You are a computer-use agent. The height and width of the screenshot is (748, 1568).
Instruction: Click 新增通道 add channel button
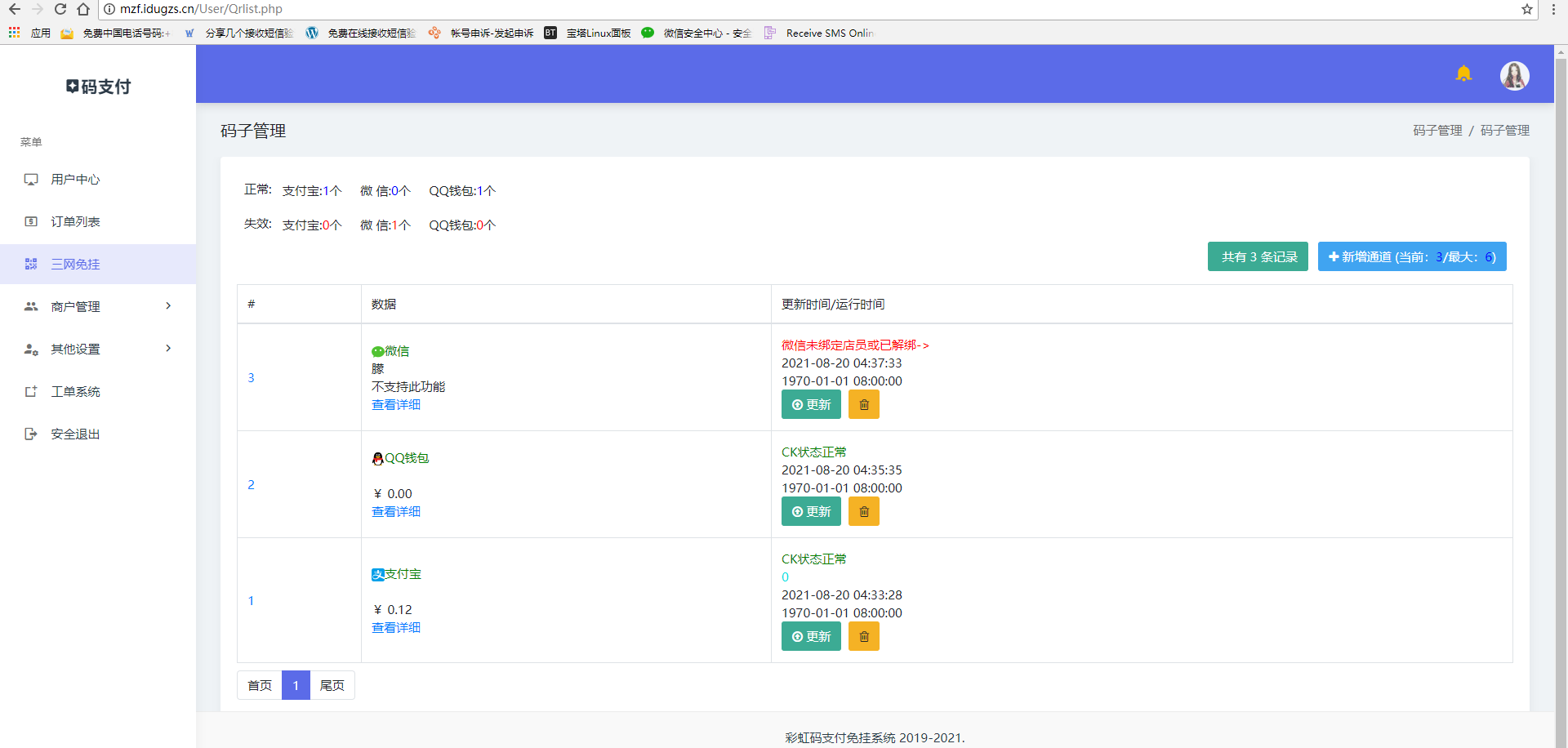pyautogui.click(x=1411, y=256)
